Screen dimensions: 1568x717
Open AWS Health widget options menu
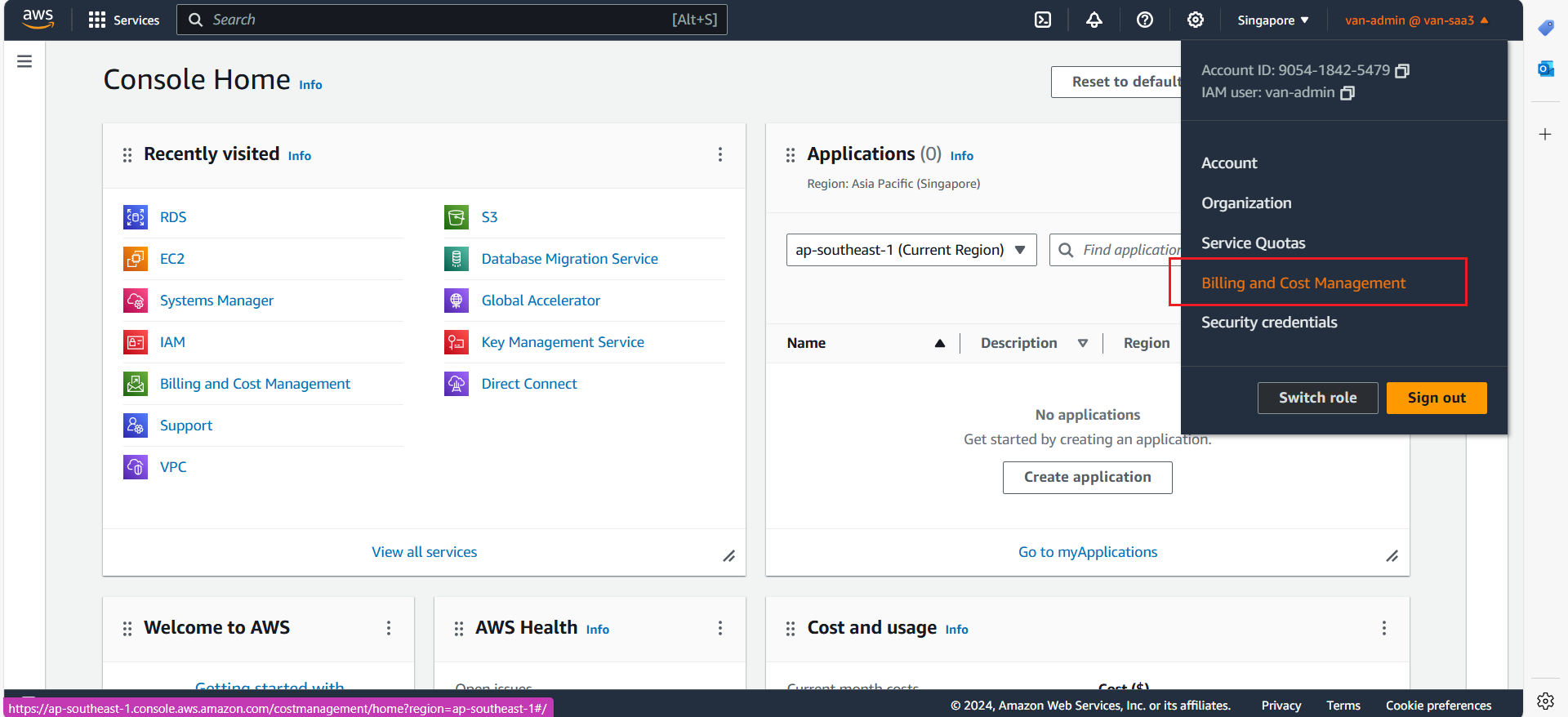(x=720, y=628)
